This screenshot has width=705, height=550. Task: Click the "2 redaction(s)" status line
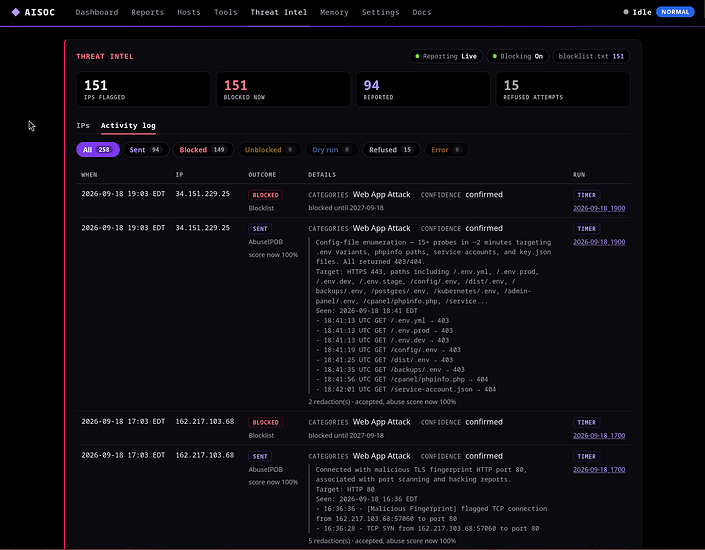[382, 402]
